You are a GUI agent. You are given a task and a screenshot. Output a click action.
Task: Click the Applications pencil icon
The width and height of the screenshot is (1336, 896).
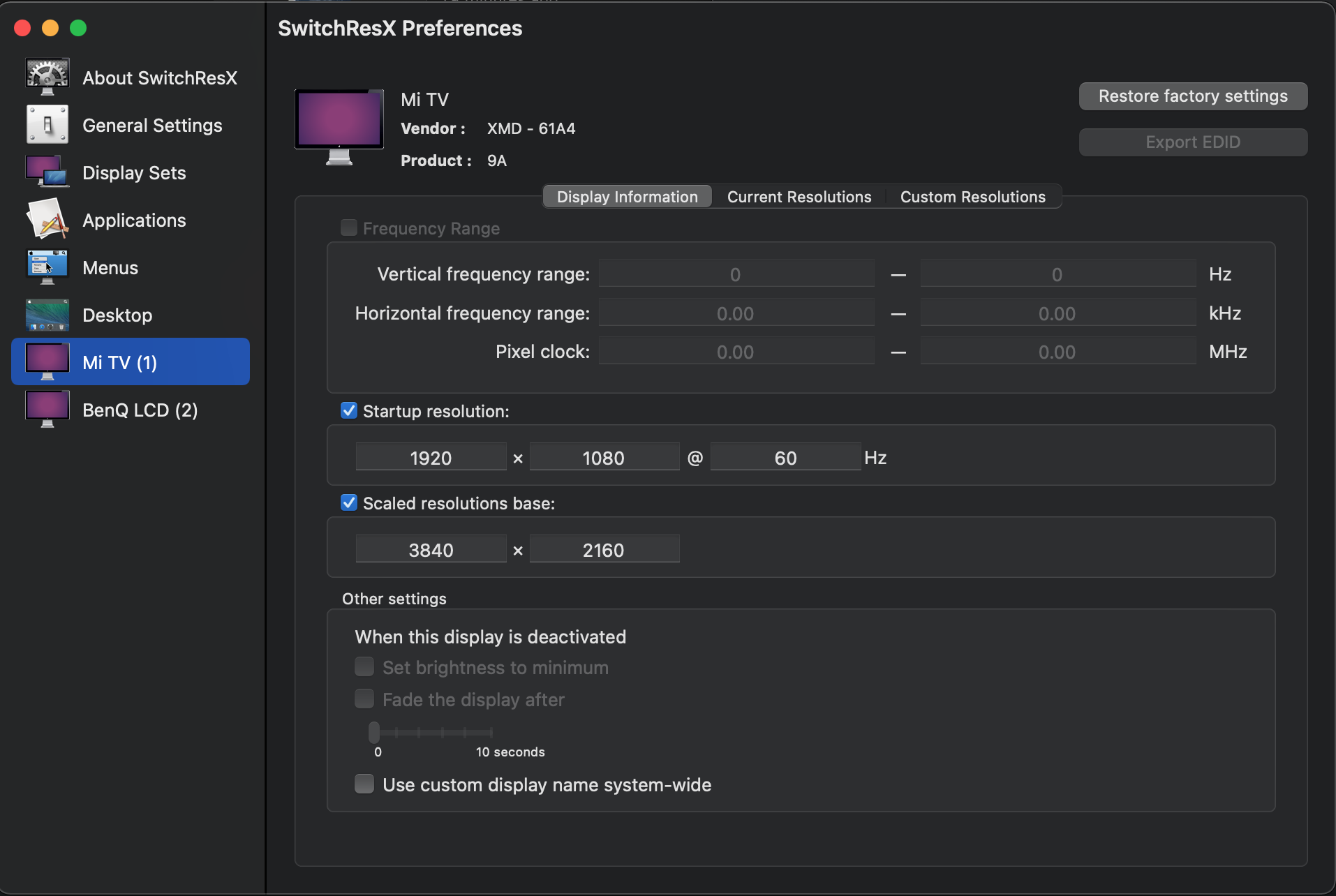[47, 219]
